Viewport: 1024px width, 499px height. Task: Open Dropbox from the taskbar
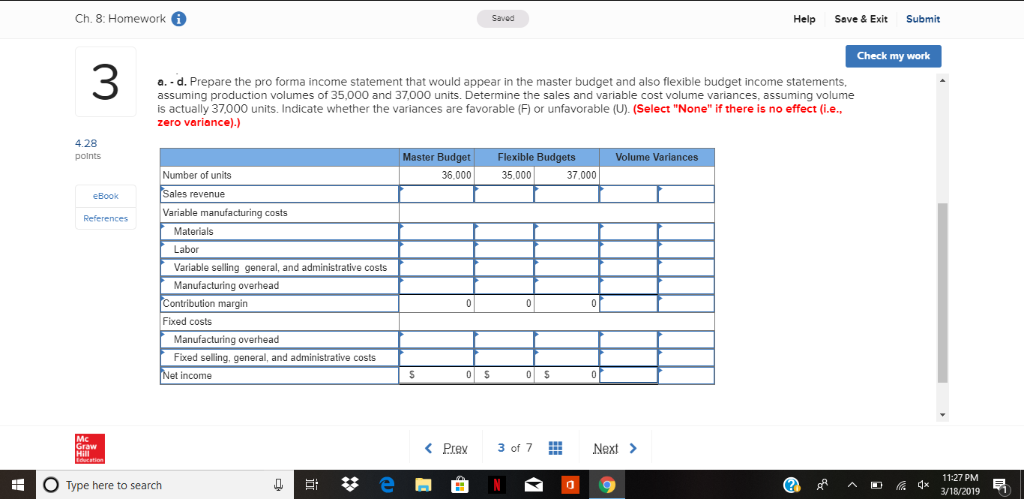pos(351,485)
